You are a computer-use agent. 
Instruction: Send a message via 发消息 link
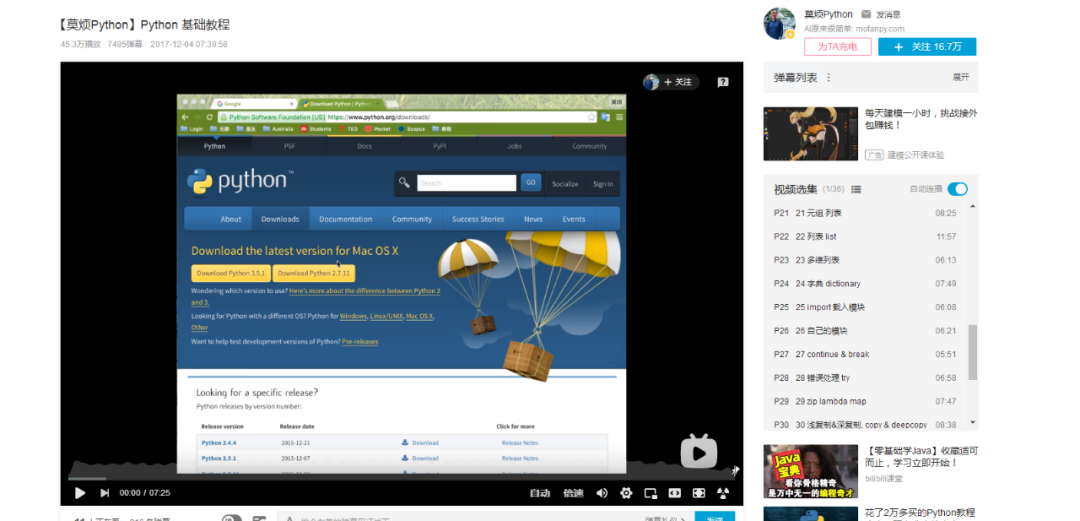tap(888, 14)
